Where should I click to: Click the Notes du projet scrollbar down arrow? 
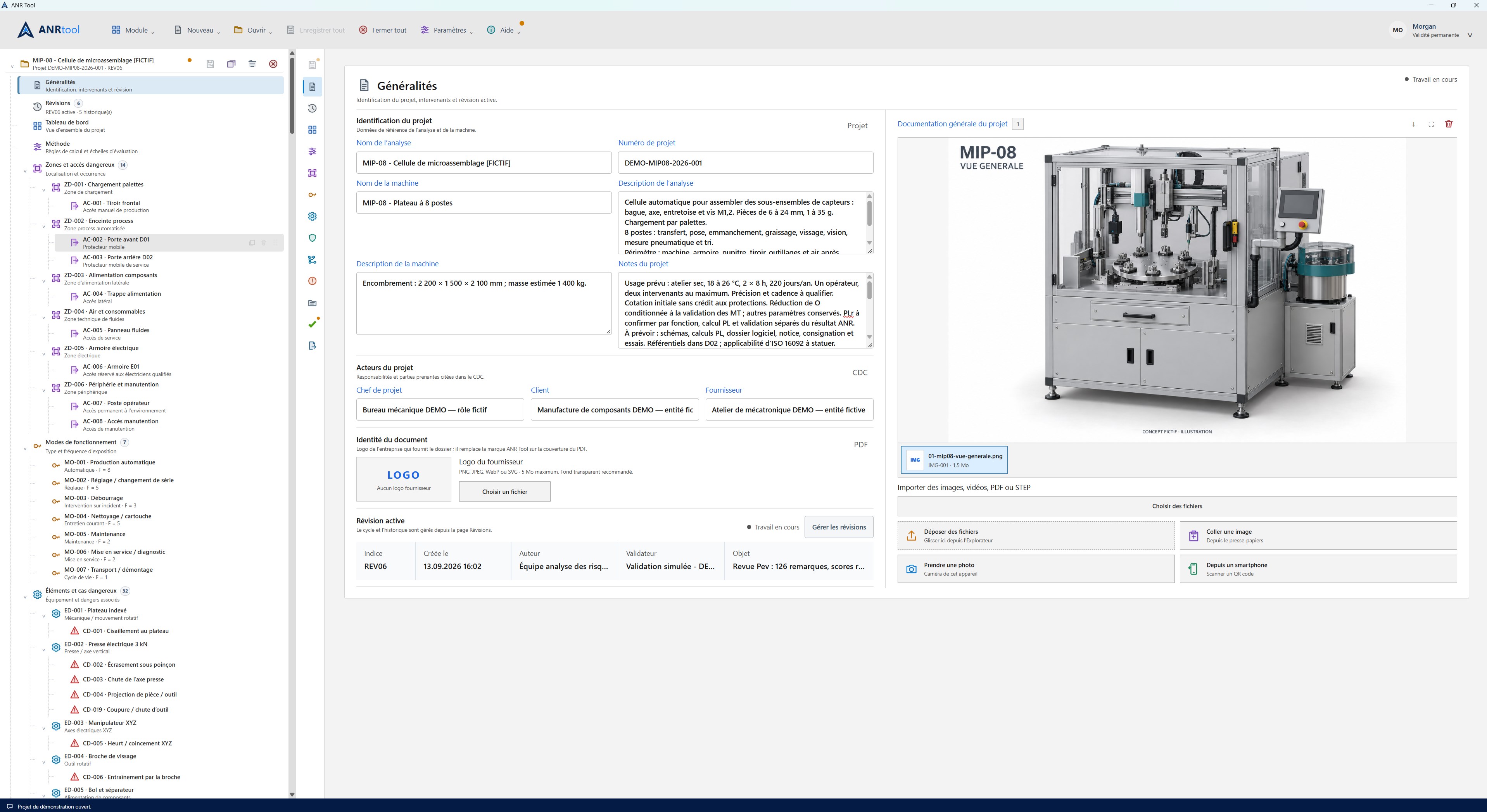[x=869, y=337]
